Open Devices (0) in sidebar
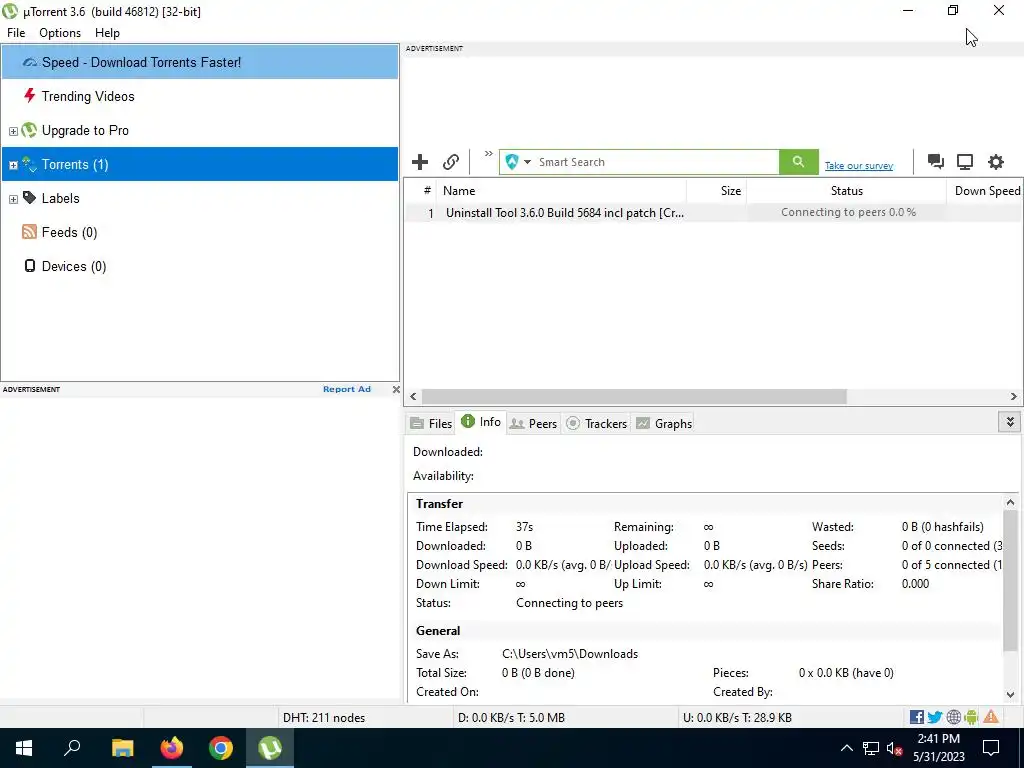The image size is (1024, 768). (200, 266)
